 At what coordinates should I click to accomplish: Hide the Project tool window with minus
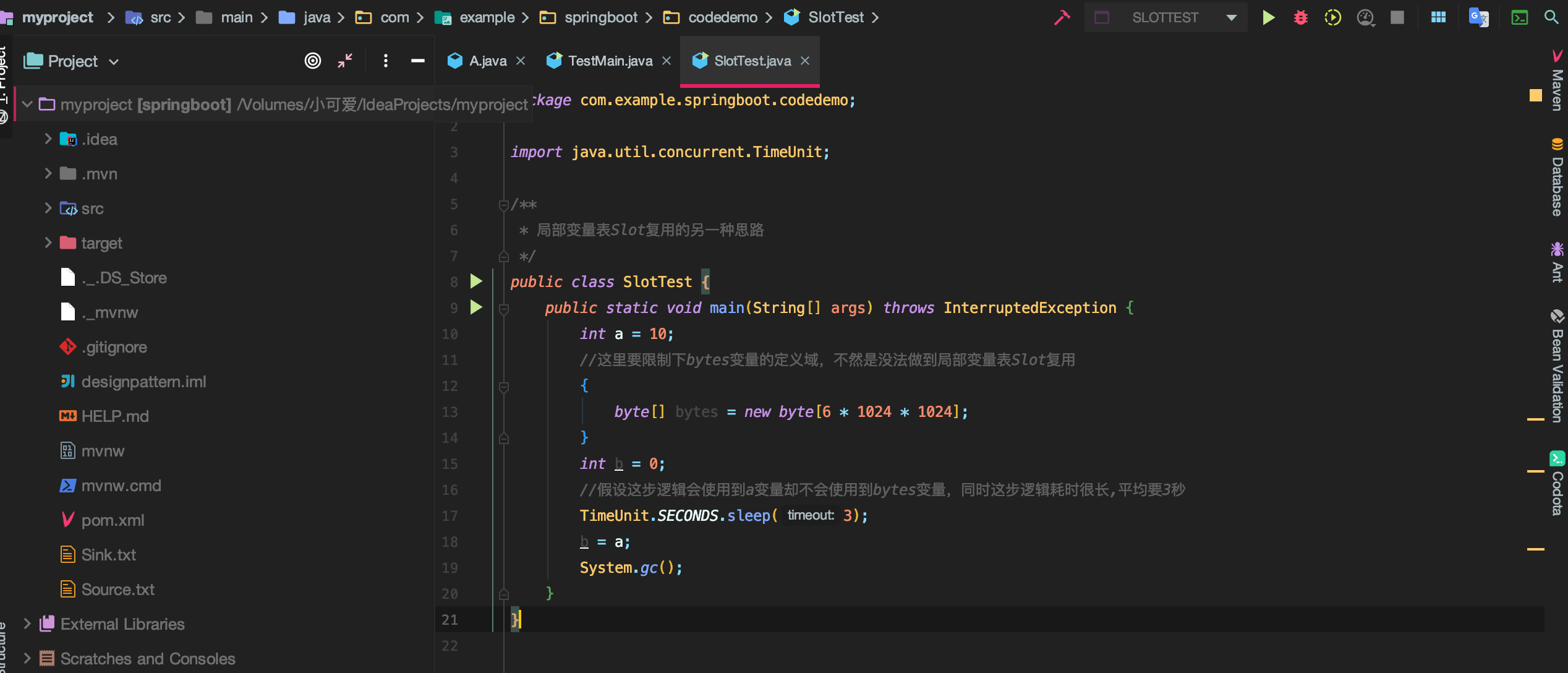coord(418,61)
